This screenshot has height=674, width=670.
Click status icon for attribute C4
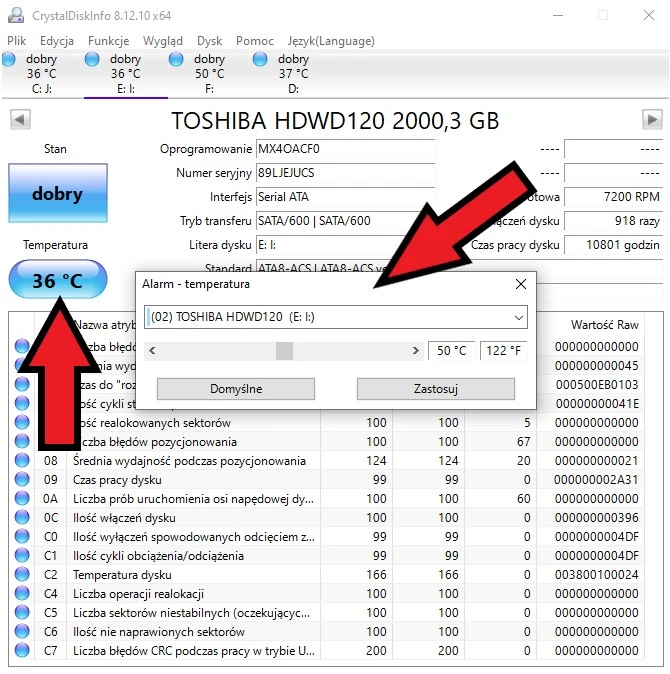[22, 594]
